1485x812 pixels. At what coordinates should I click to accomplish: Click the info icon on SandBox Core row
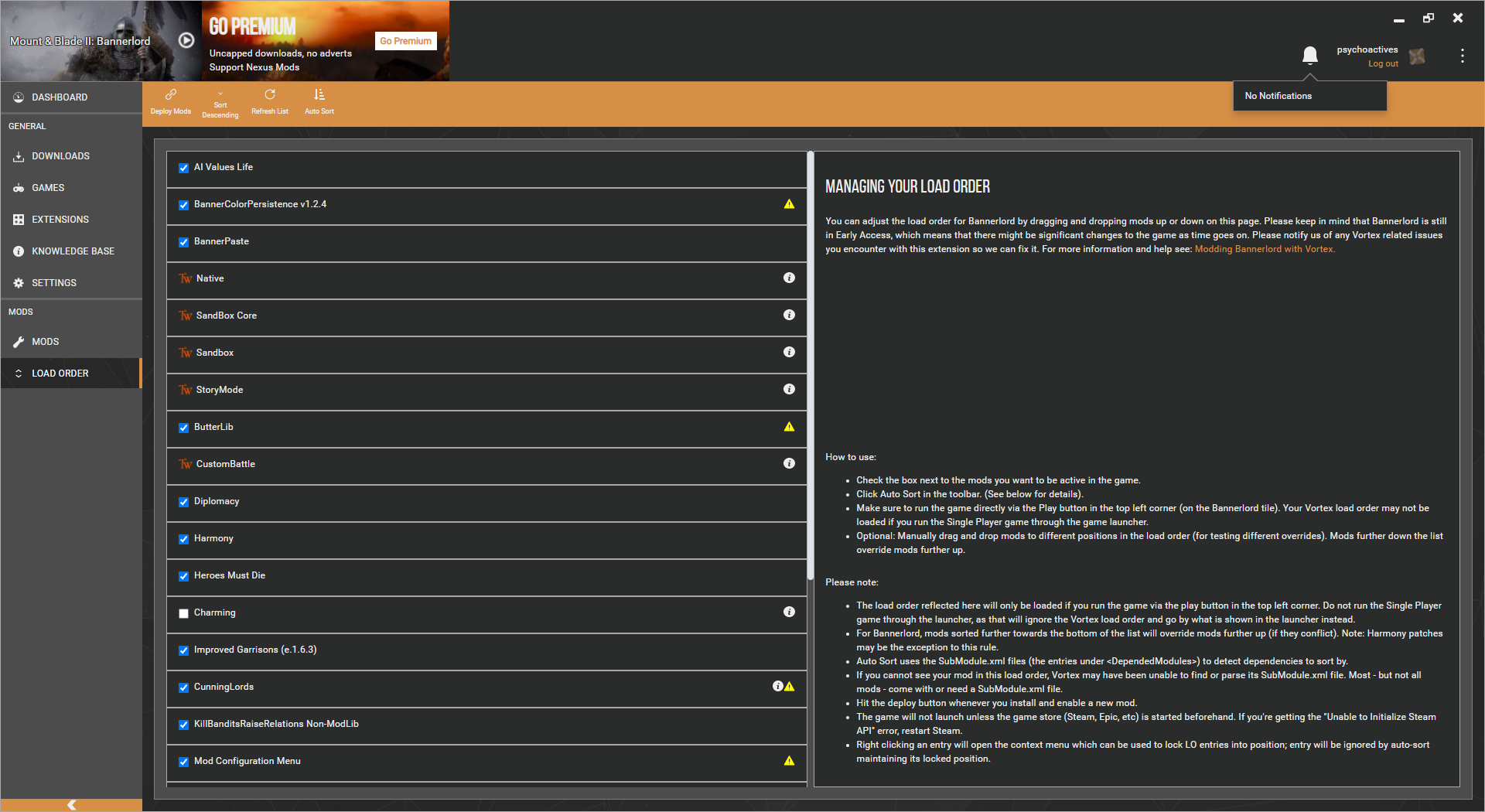coord(789,315)
